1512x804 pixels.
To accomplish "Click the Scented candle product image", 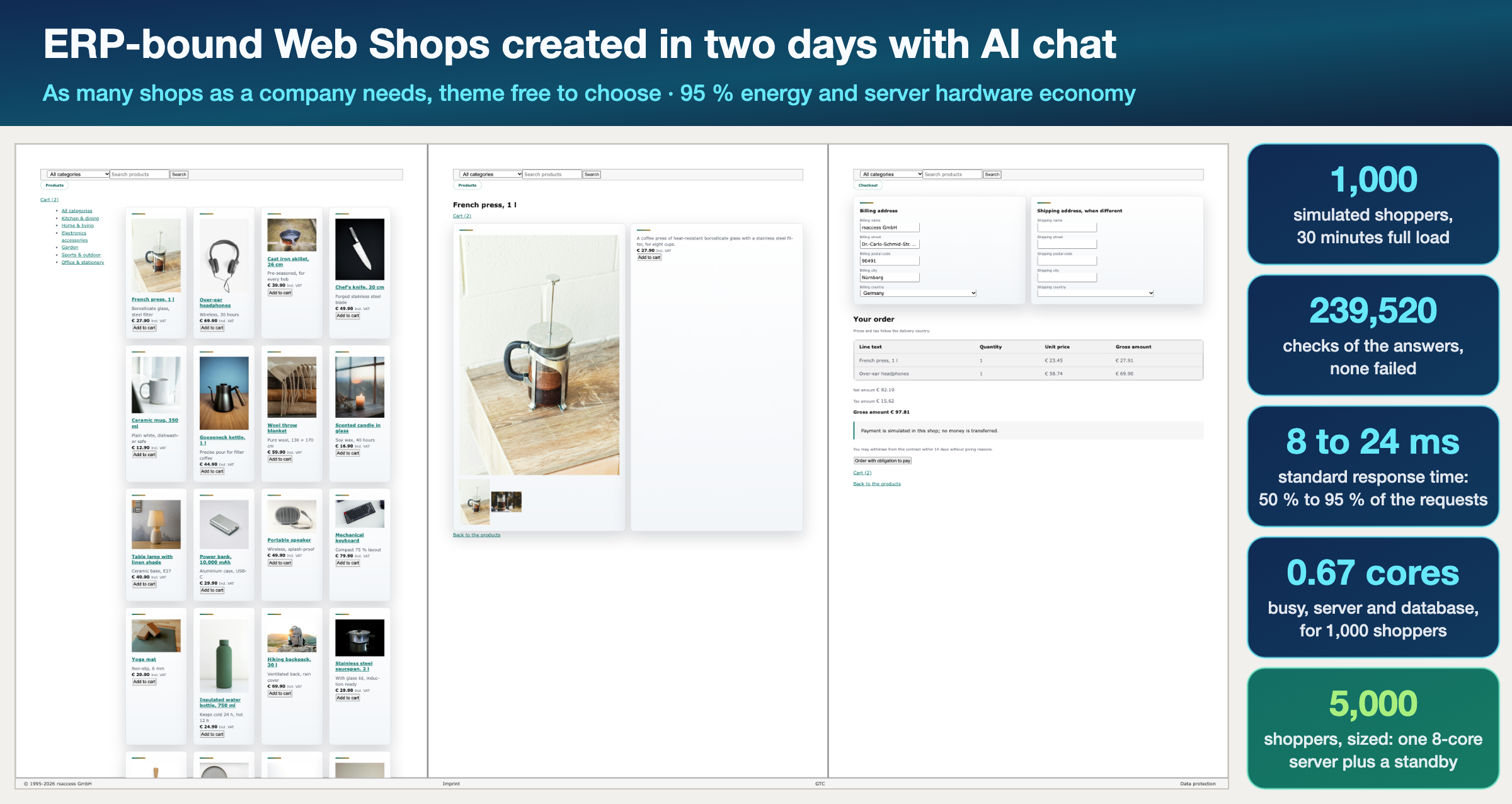I will pyautogui.click(x=360, y=387).
